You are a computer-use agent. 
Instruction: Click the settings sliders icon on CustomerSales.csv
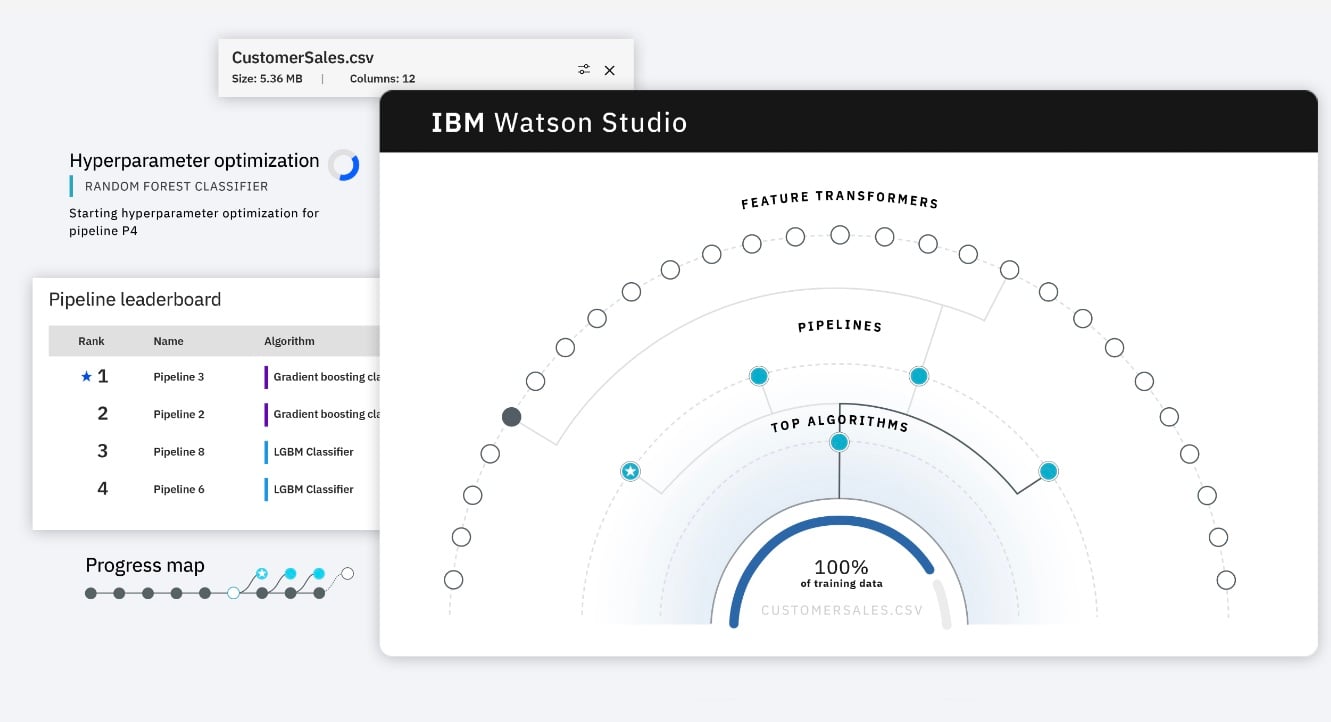[x=584, y=70]
